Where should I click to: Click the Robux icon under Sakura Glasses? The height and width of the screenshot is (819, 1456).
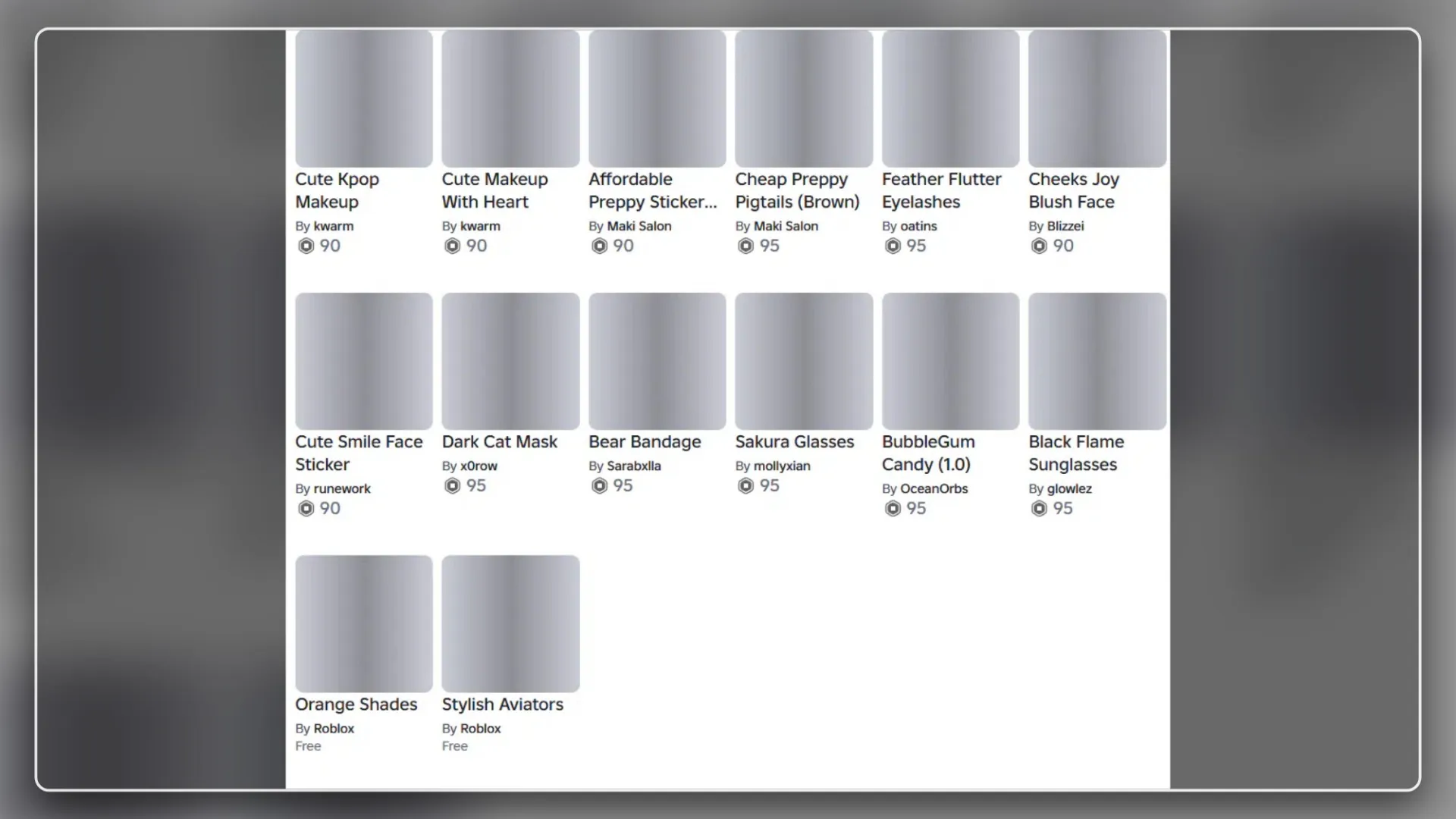pos(745,485)
